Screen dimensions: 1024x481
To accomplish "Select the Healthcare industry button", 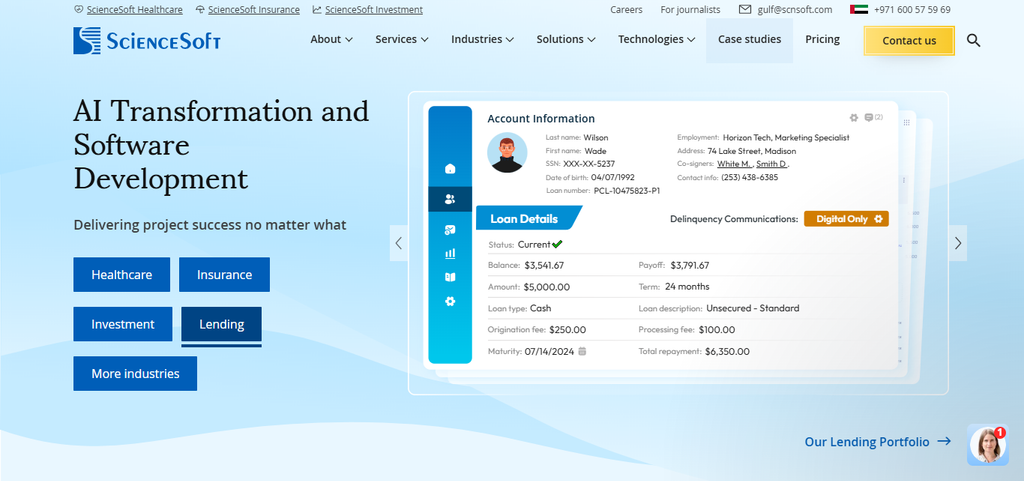I will point(121,275).
